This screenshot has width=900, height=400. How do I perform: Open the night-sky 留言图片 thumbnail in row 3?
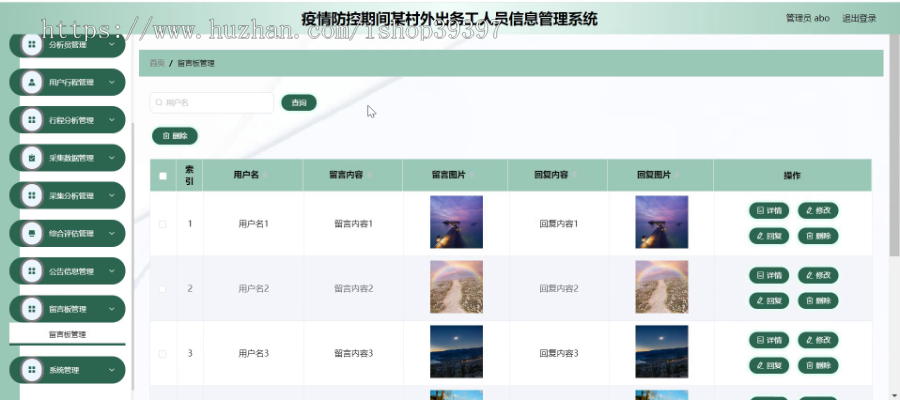click(456, 352)
